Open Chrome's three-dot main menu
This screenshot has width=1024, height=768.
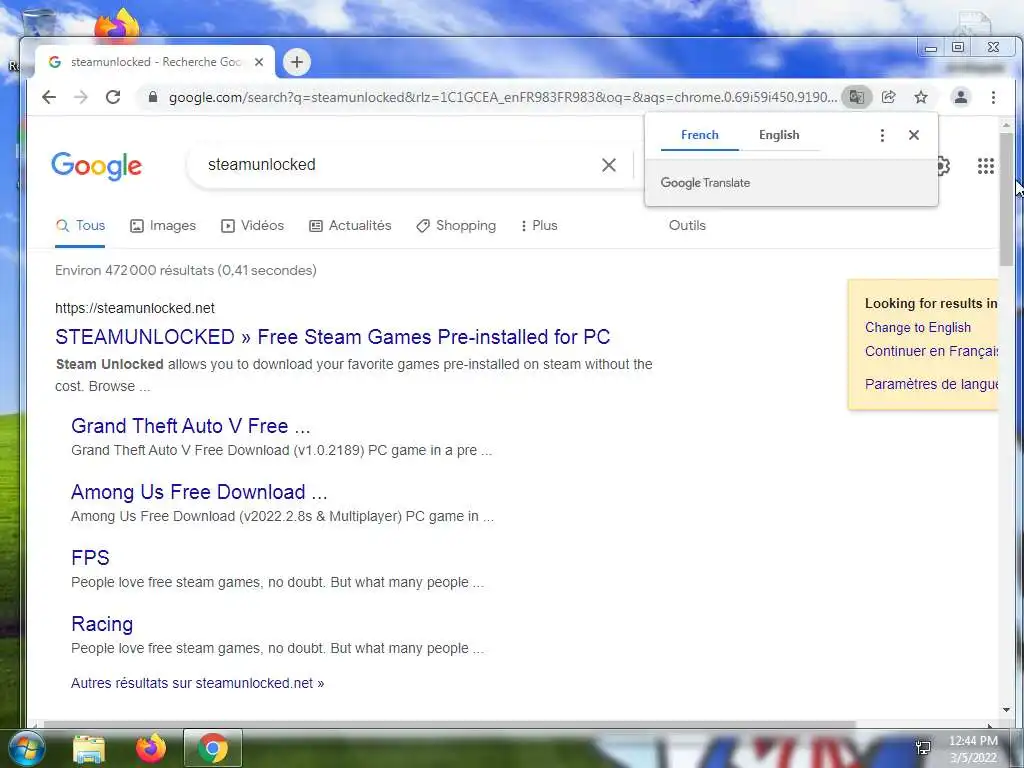pos(993,97)
